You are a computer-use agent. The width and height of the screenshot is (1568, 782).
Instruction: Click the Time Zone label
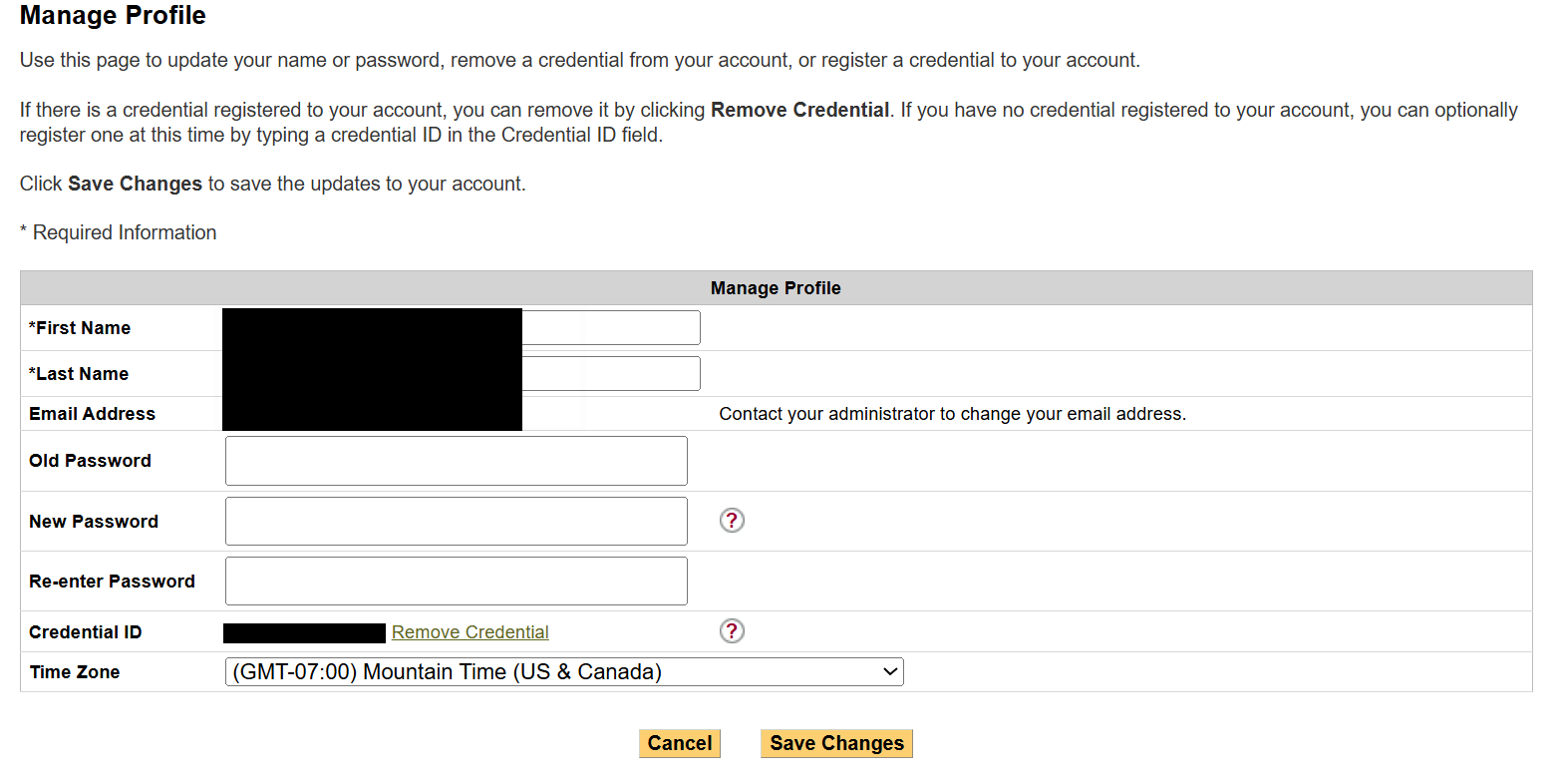(75, 672)
